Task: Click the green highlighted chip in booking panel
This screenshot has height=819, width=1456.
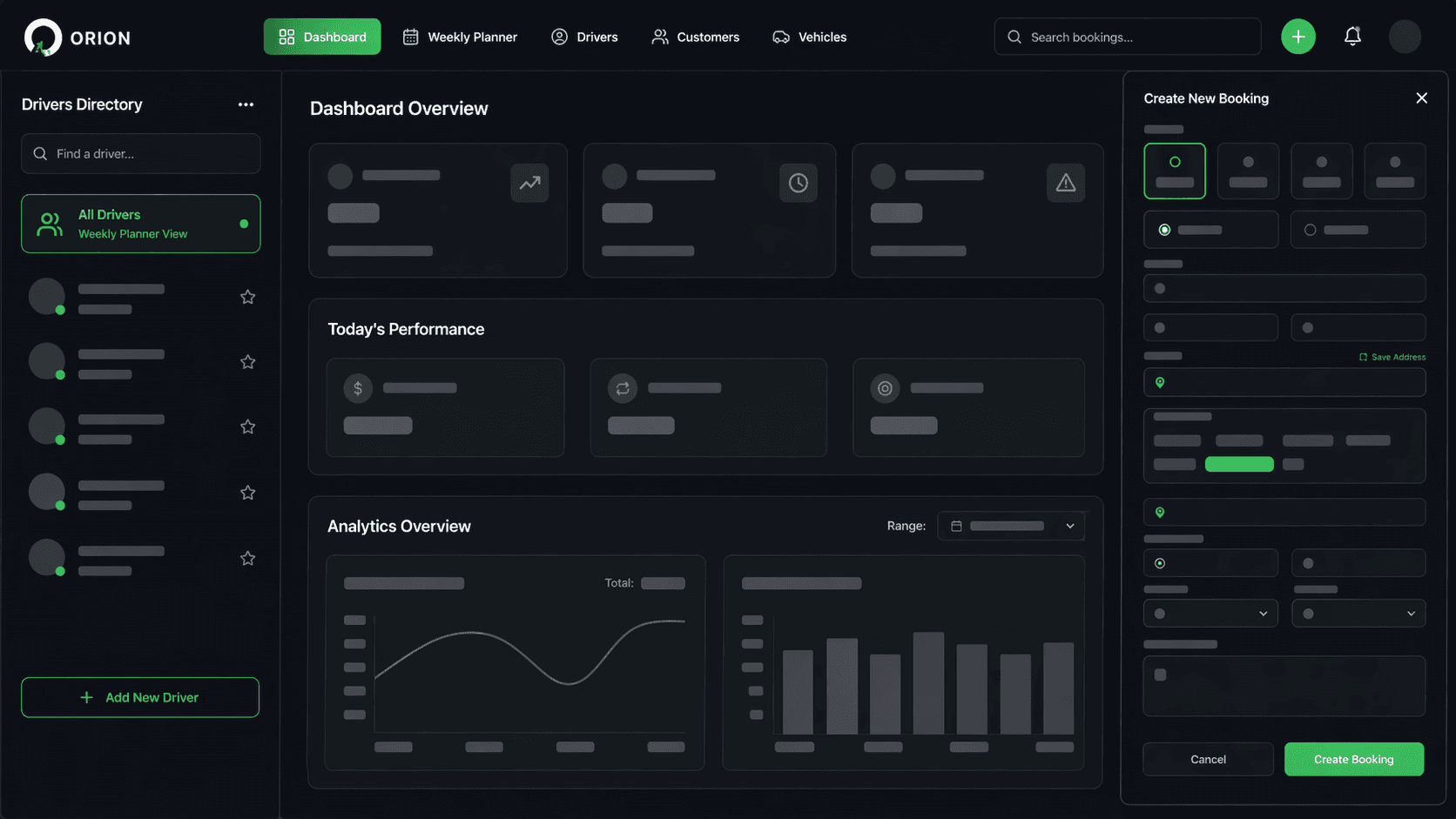Action: [1239, 464]
